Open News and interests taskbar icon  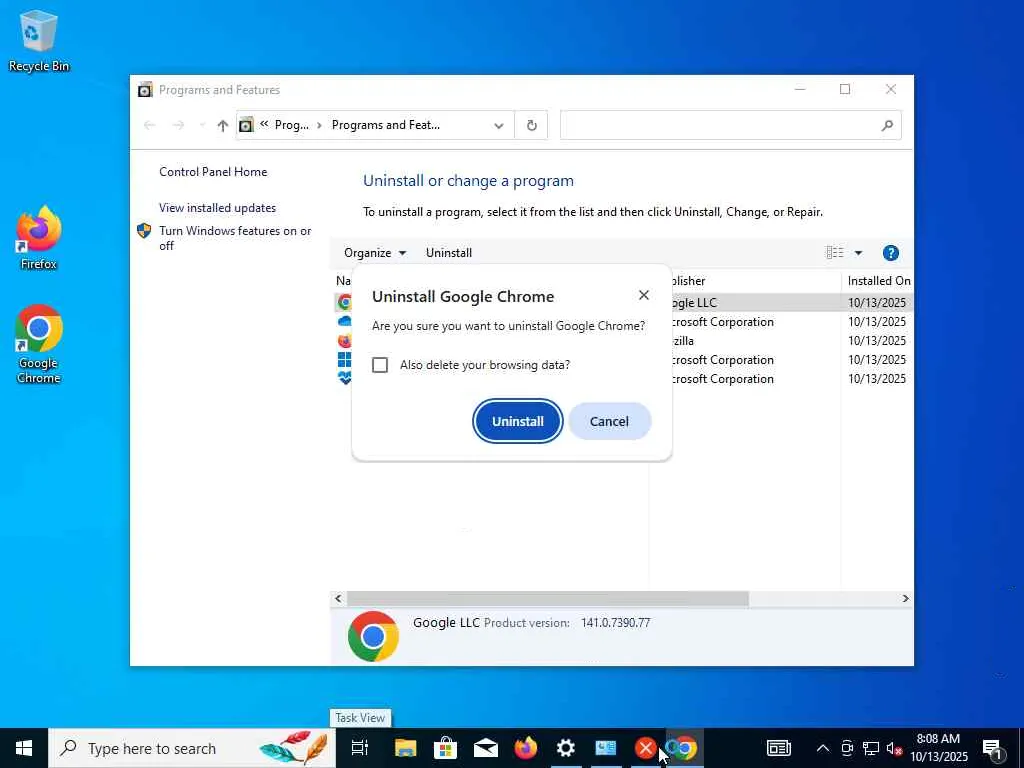click(x=778, y=748)
